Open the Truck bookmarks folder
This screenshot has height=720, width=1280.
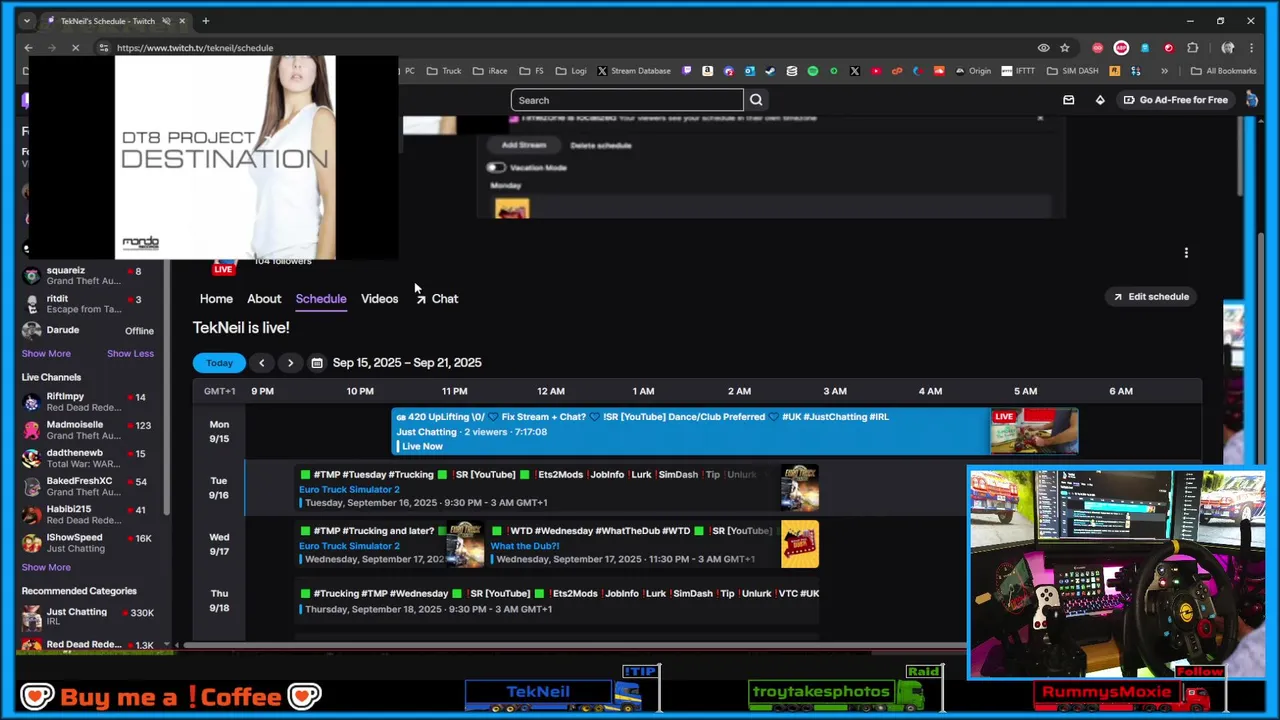pyautogui.click(x=444, y=71)
